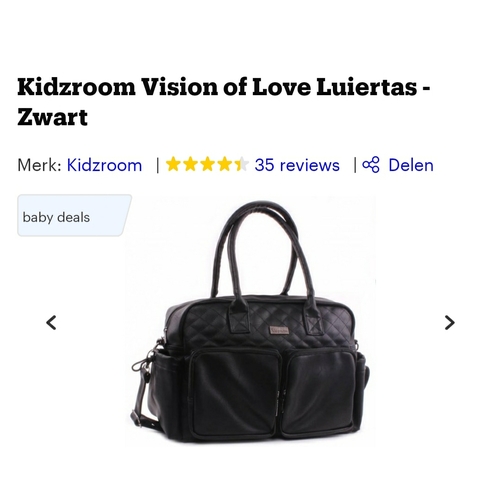This screenshot has width=500, height=500.
Task: Click the bag's left front pocket
Action: pyautogui.click(x=233, y=393)
